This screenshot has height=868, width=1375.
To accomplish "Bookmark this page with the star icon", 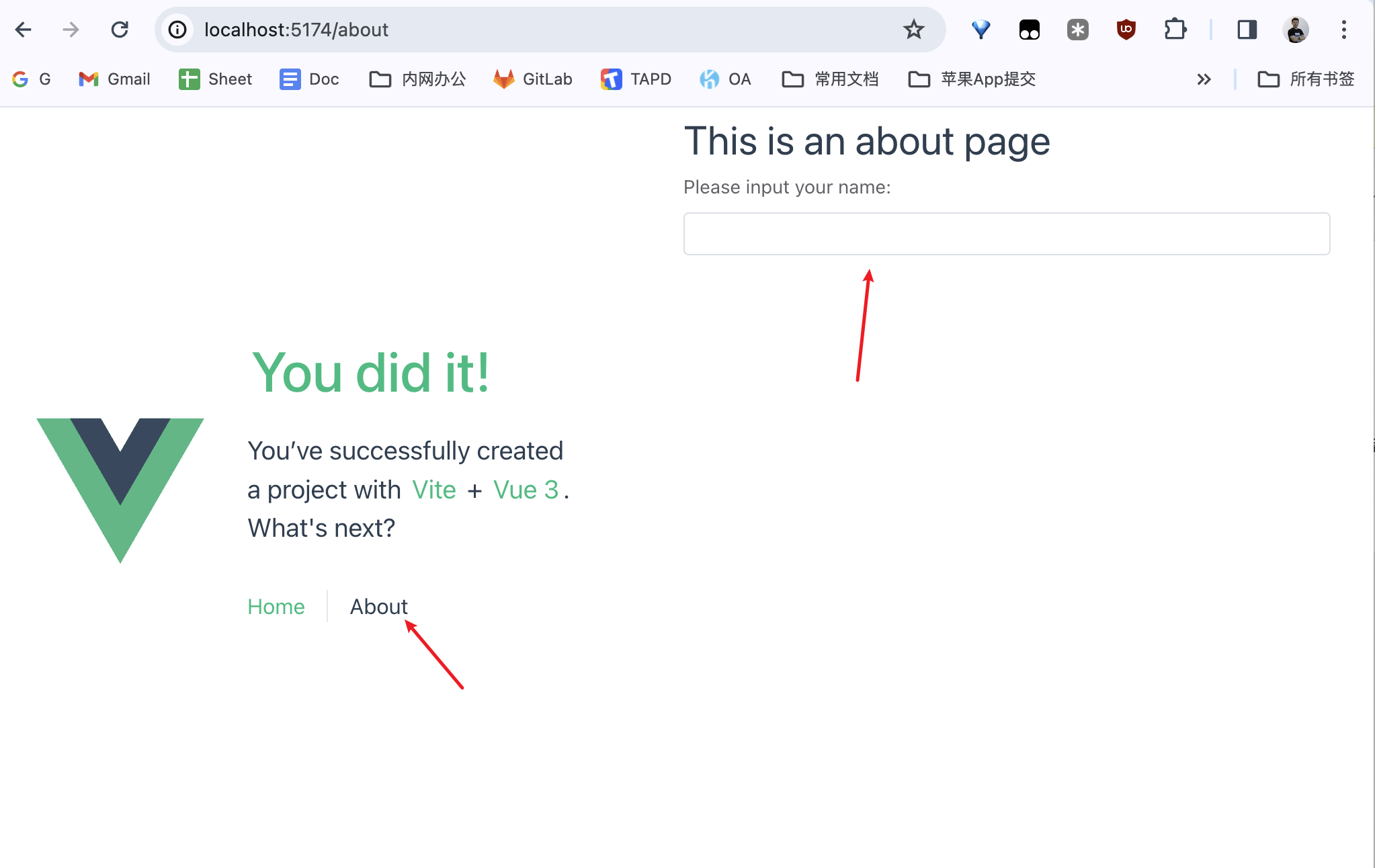I will (913, 30).
